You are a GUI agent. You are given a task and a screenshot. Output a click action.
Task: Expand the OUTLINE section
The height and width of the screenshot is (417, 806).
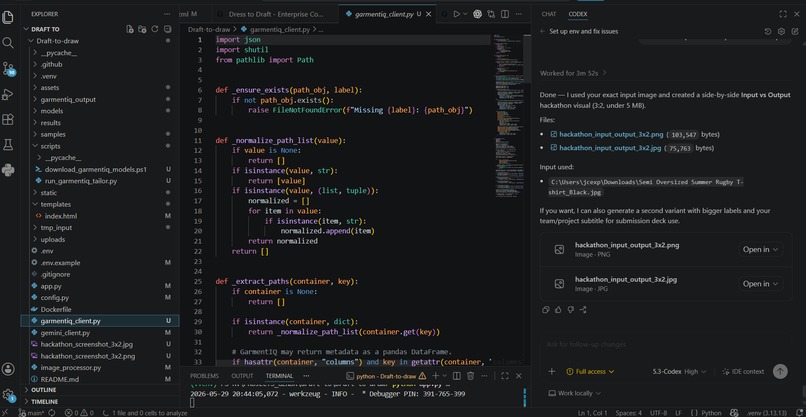43,390
